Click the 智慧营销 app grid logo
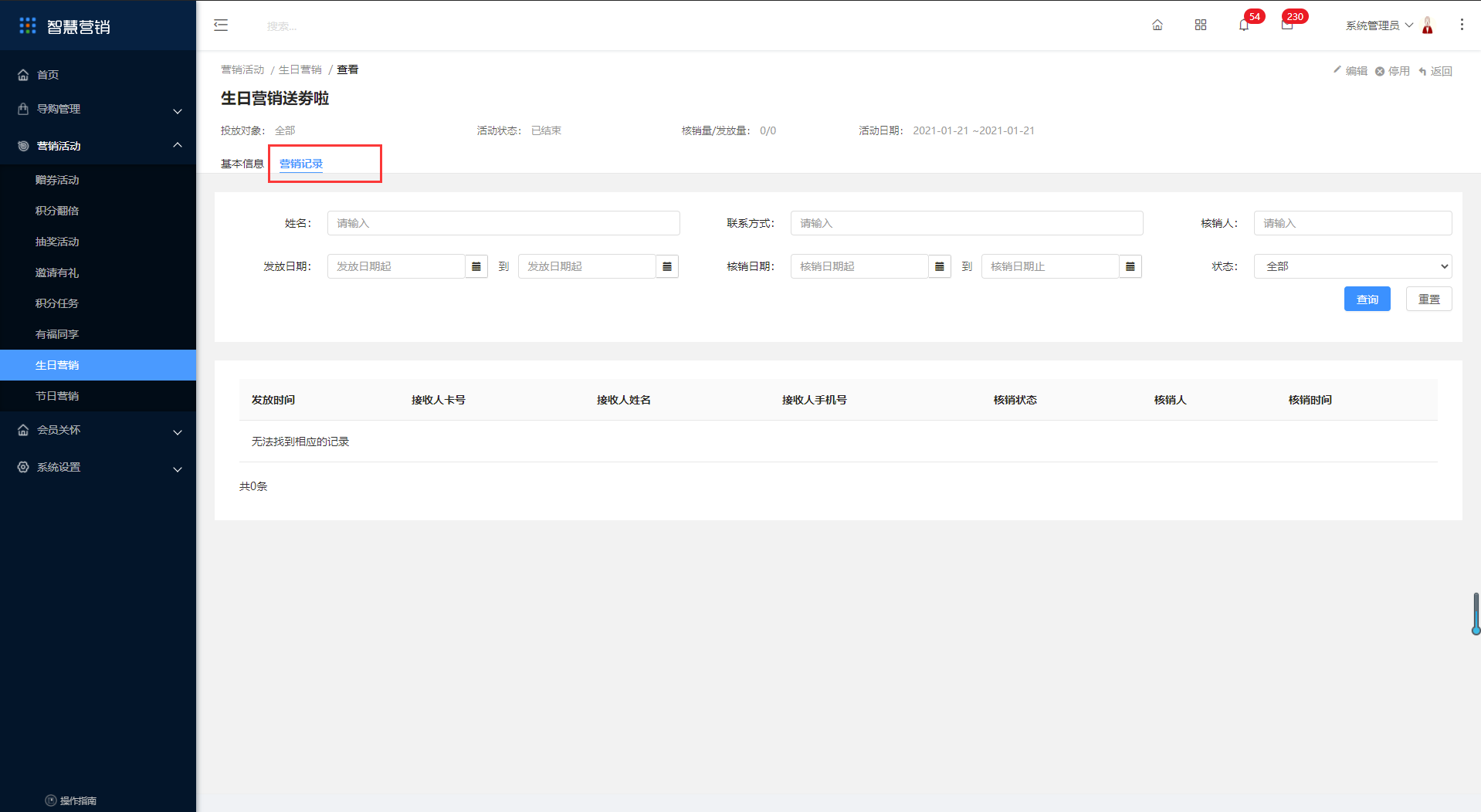Image resolution: width=1481 pixels, height=812 pixels. pyautogui.click(x=28, y=26)
